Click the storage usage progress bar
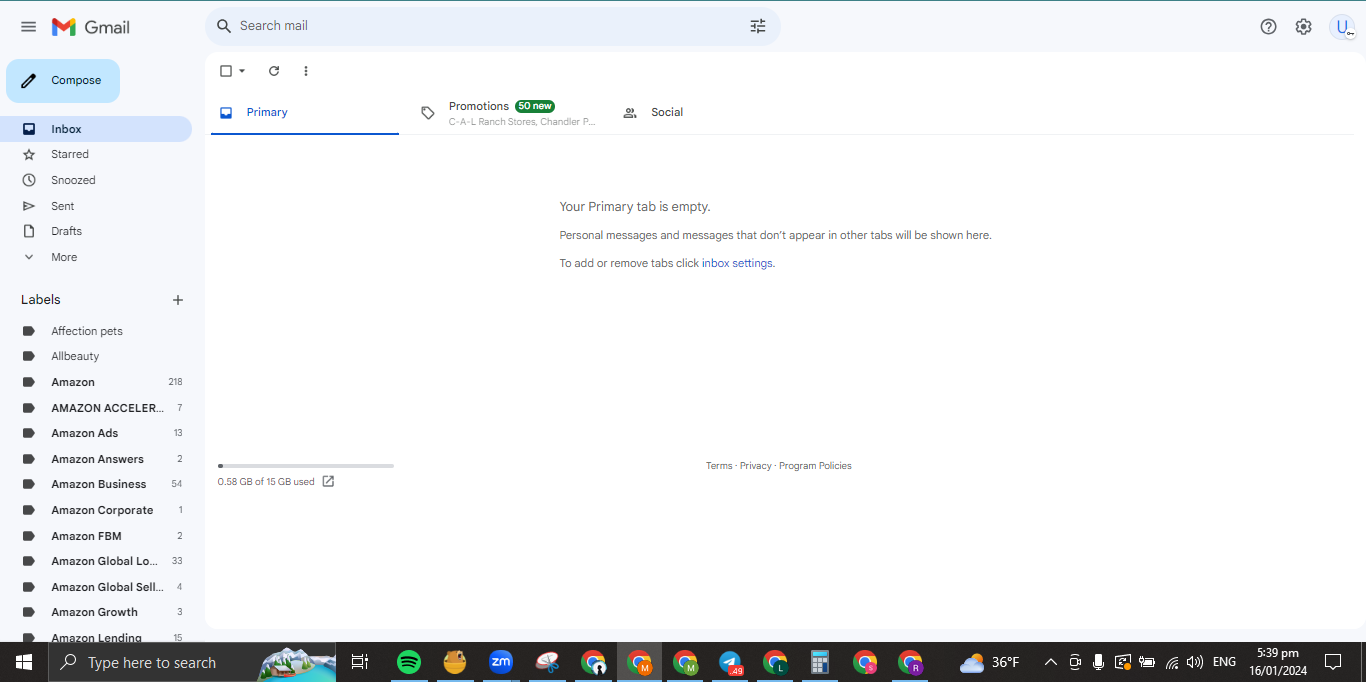The image size is (1366, 682). pos(306,466)
